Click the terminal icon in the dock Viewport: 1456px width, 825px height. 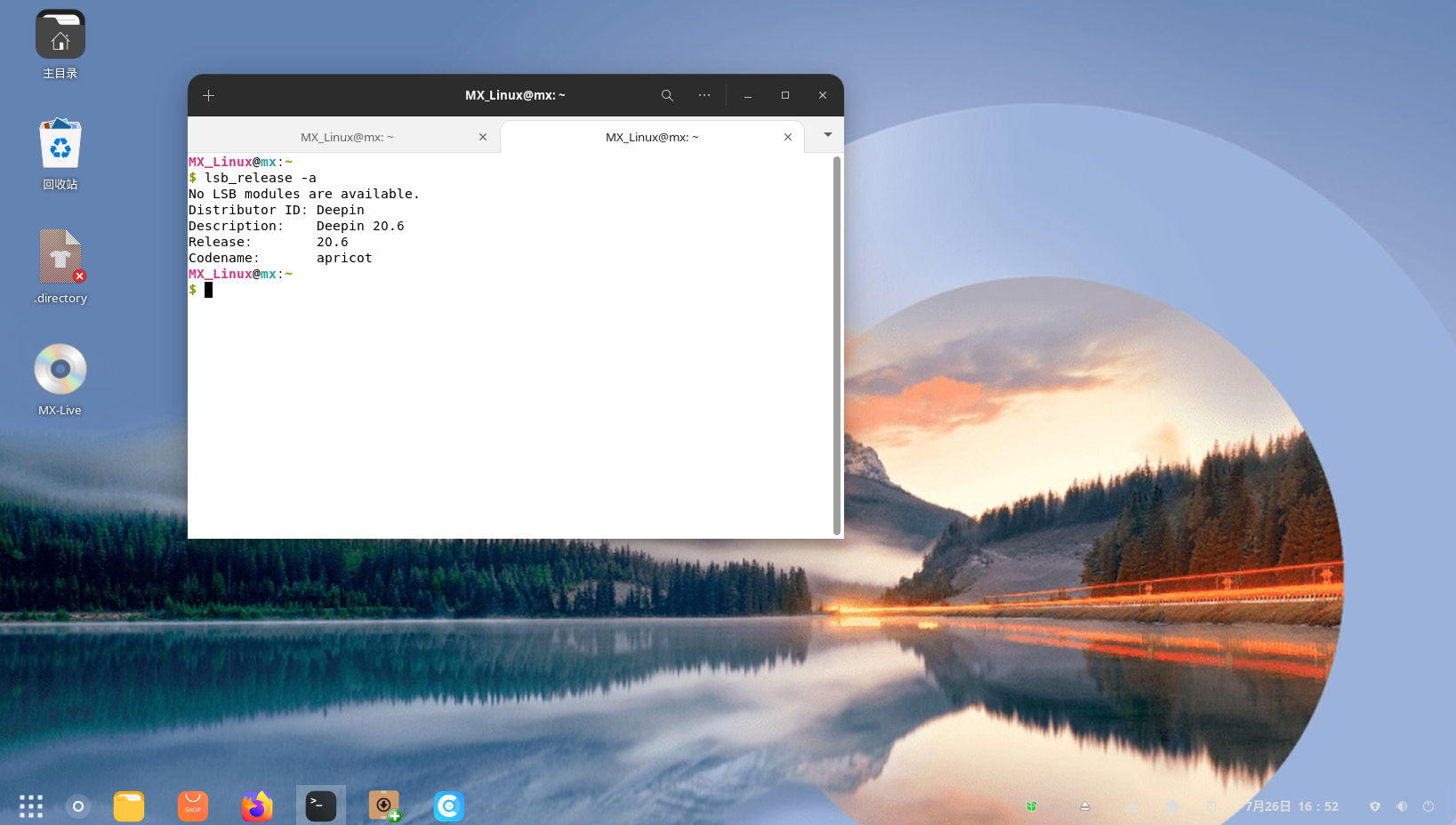point(321,806)
